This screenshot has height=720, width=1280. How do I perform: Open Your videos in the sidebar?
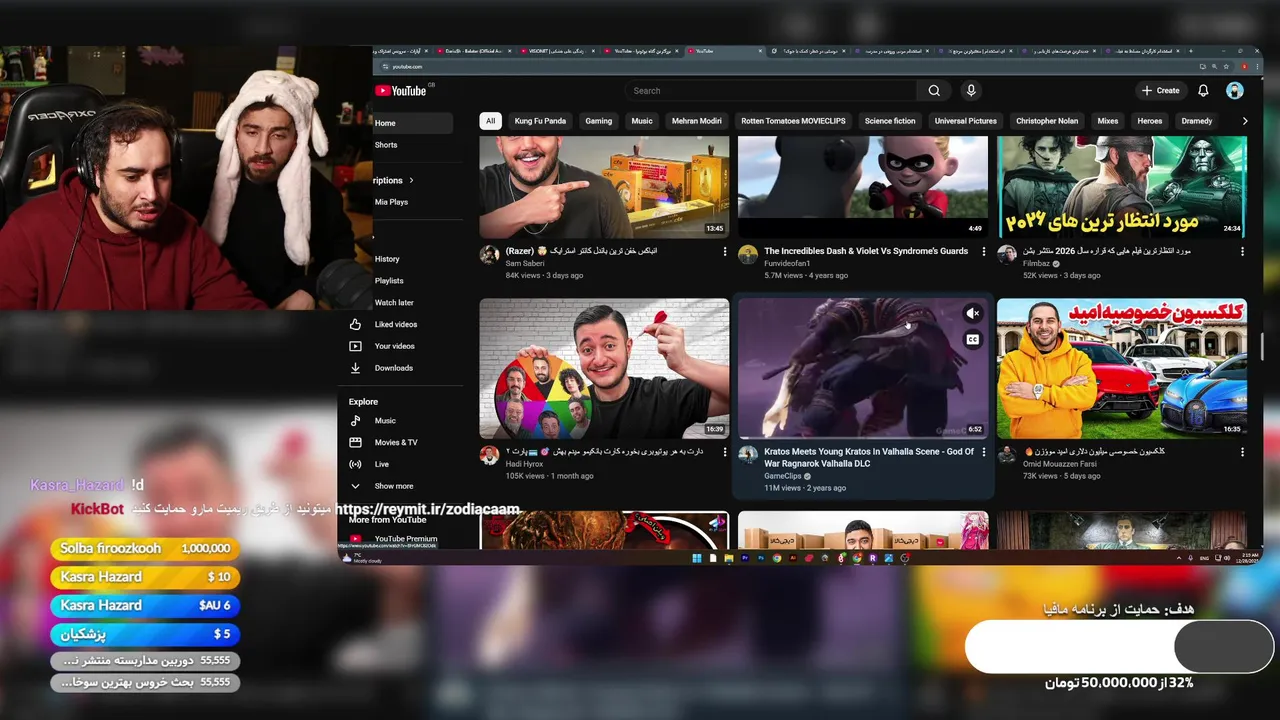[x=396, y=347]
